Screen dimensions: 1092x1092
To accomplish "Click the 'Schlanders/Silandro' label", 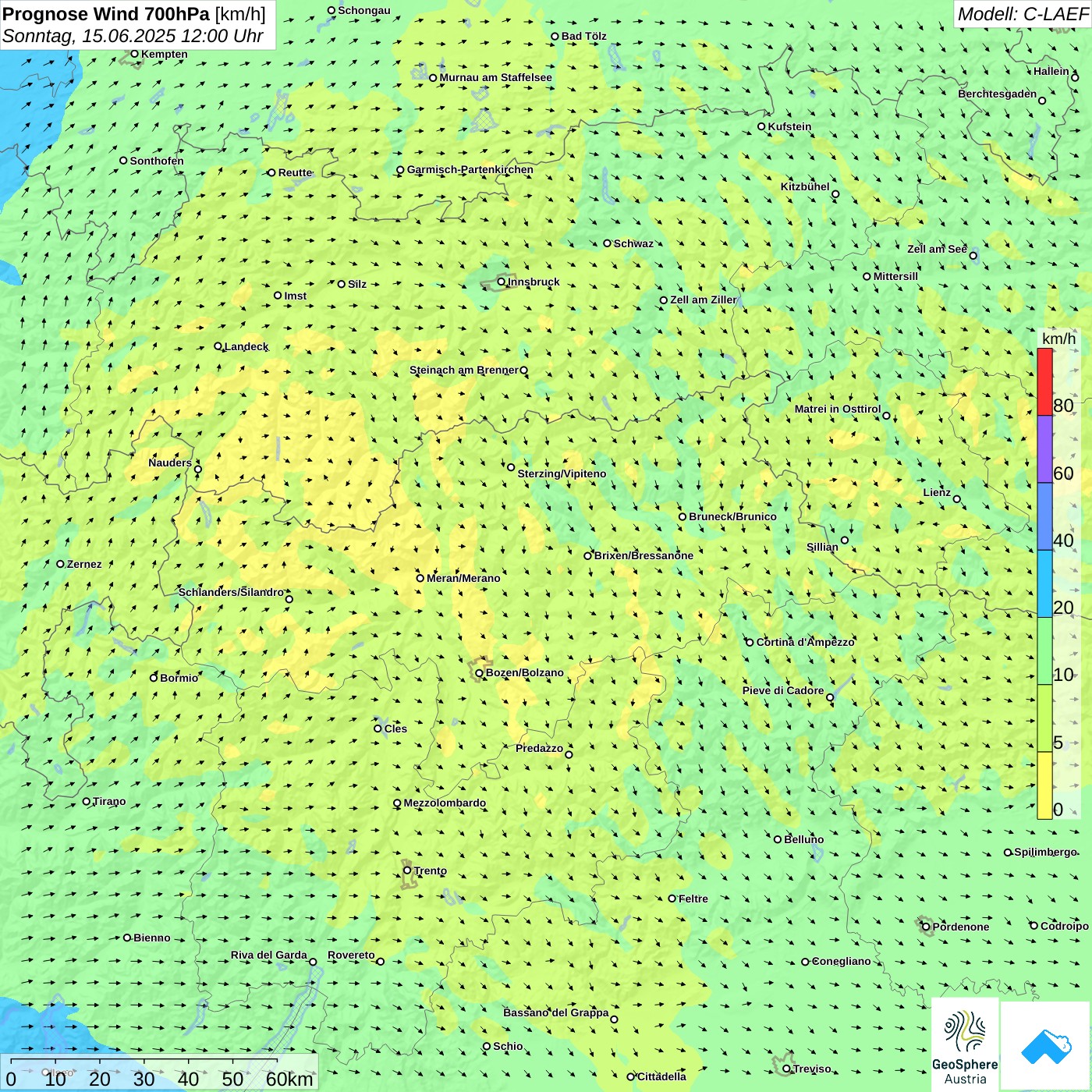I will [x=231, y=592].
